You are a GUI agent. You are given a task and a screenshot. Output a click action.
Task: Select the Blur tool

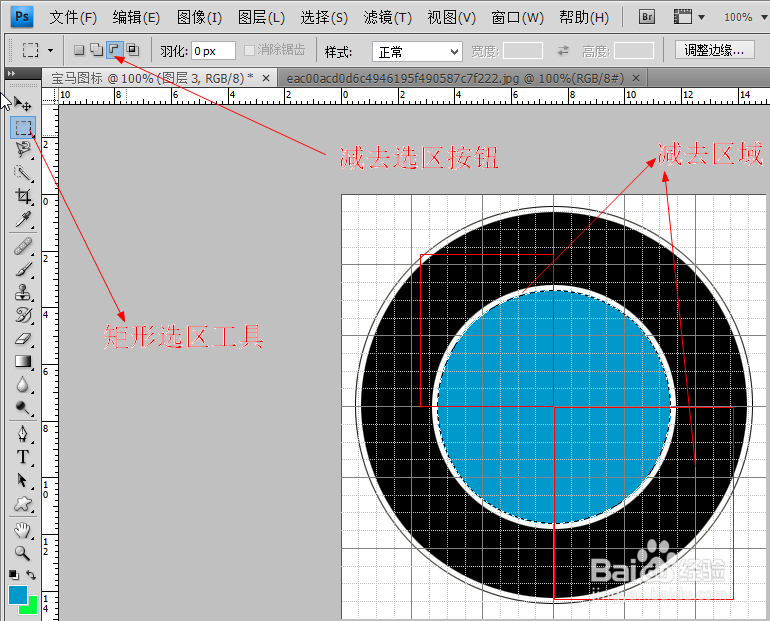click(23, 385)
